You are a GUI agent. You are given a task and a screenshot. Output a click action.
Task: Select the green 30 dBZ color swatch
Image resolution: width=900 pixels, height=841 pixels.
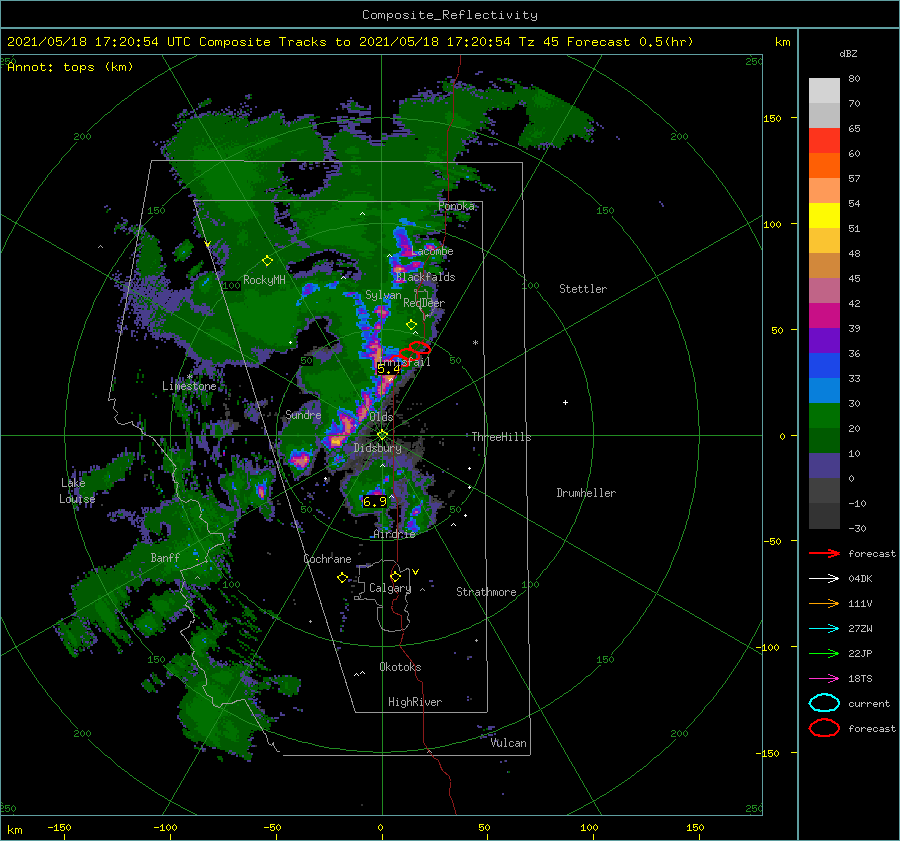pyautogui.click(x=824, y=415)
